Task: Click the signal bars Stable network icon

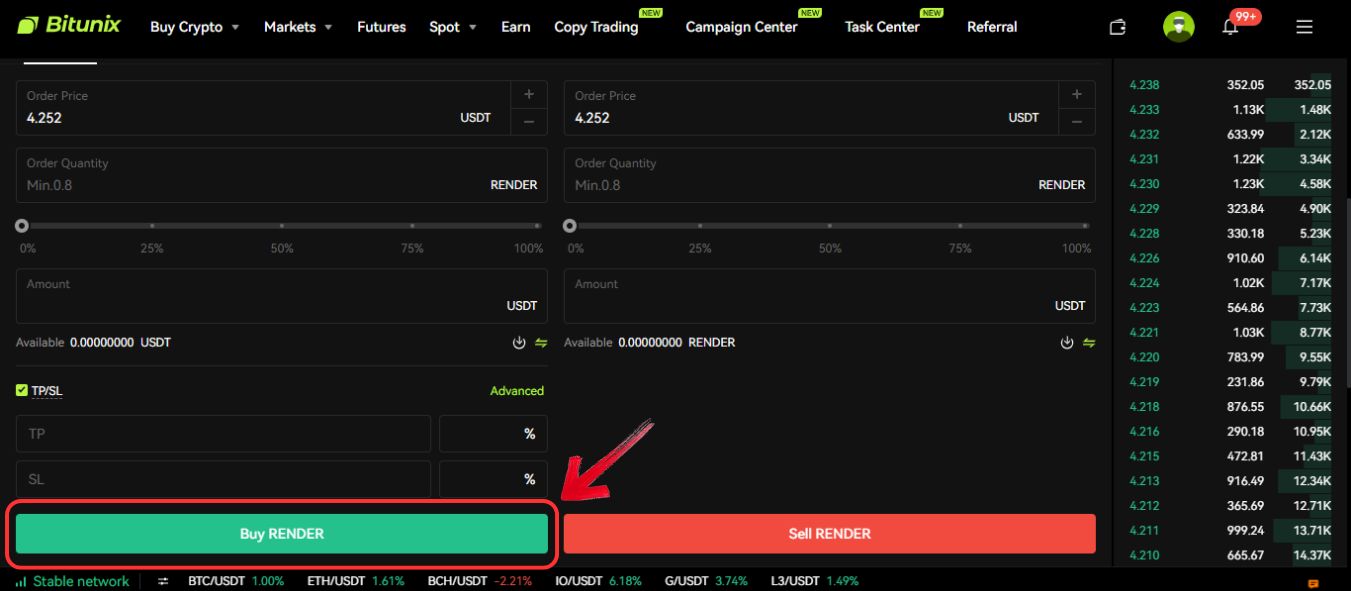Action: point(21,581)
